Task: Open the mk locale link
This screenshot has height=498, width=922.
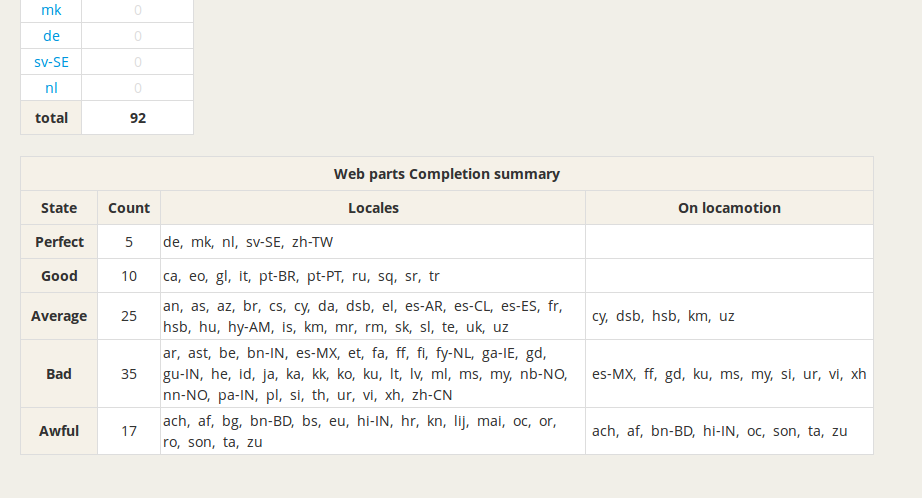Action: point(51,10)
